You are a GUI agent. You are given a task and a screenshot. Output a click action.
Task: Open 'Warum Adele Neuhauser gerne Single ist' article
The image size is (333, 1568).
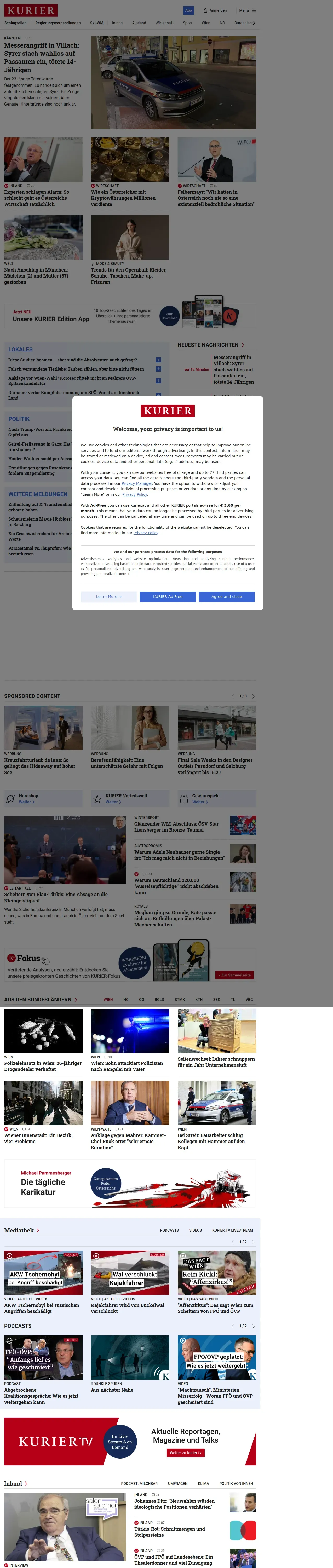tap(179, 855)
